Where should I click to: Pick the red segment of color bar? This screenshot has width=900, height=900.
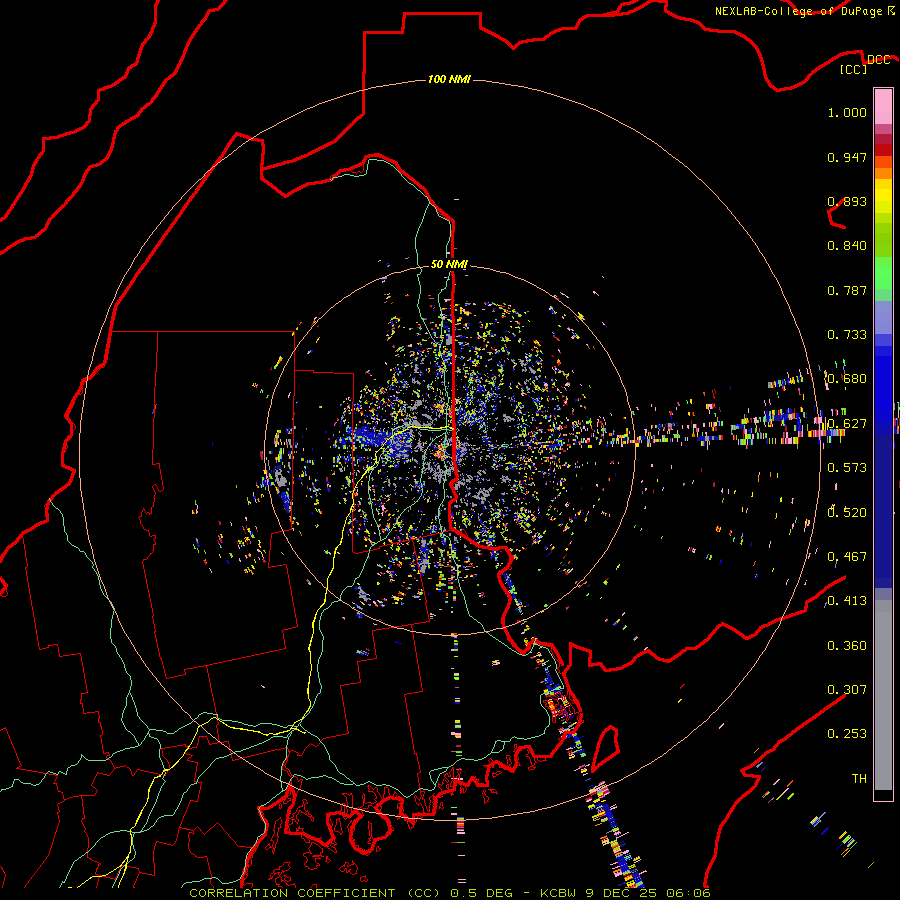[883, 150]
